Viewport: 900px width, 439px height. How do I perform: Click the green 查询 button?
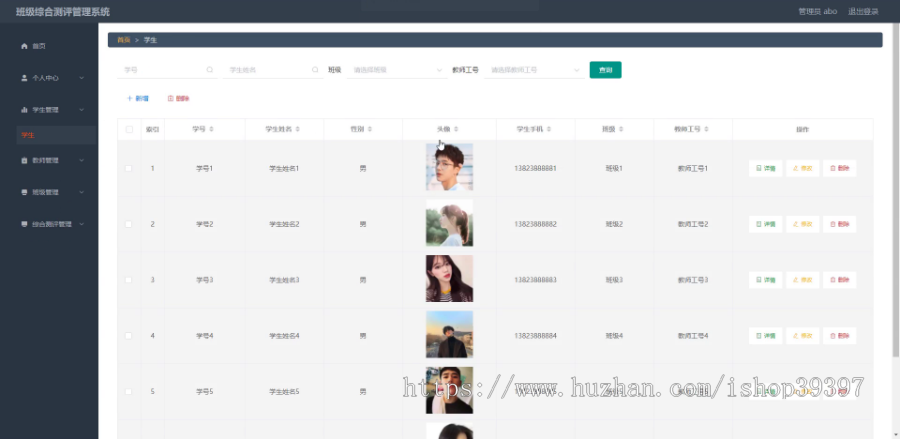click(606, 70)
